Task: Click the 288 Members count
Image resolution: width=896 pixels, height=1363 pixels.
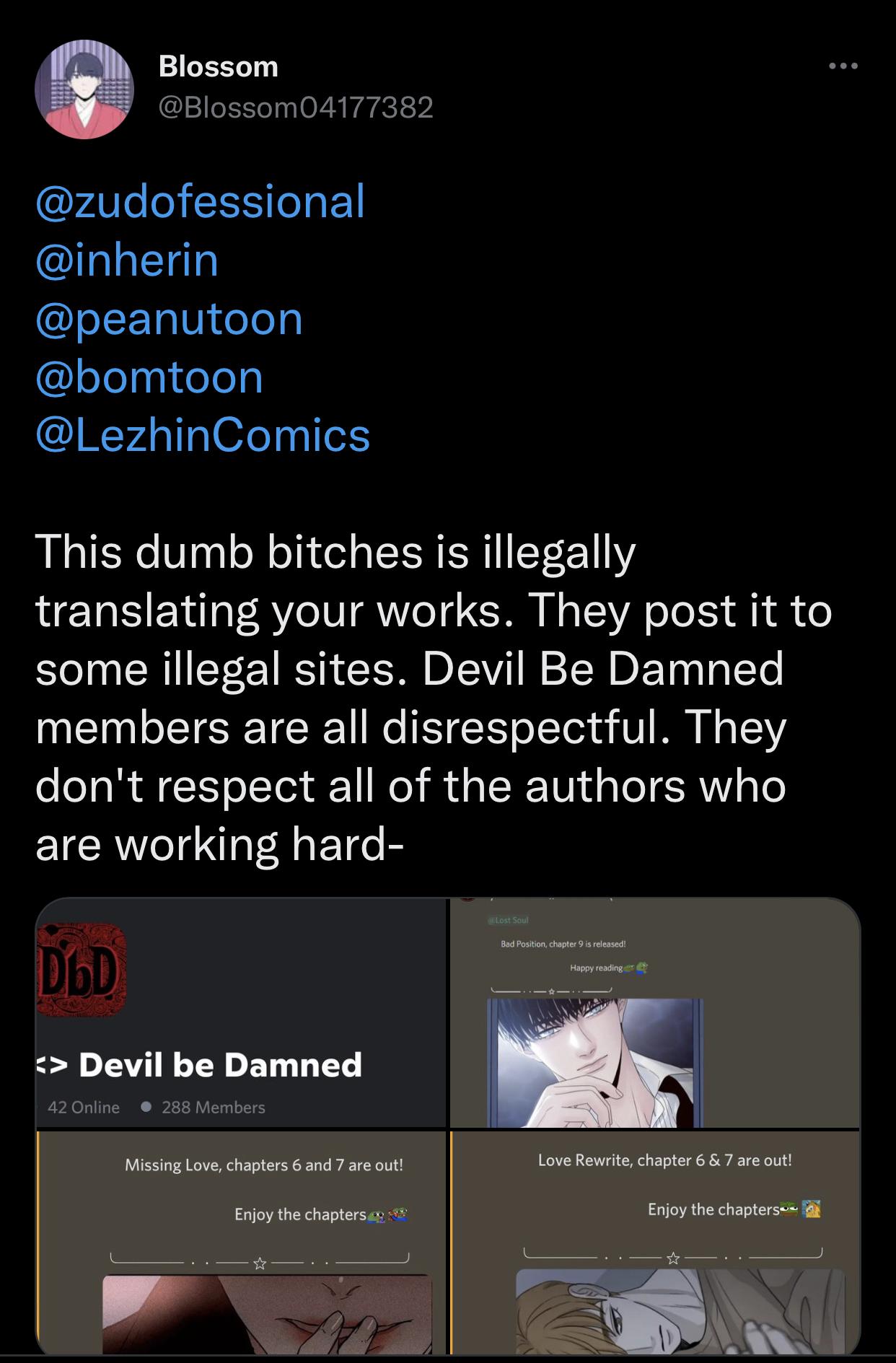Action: point(213,1107)
